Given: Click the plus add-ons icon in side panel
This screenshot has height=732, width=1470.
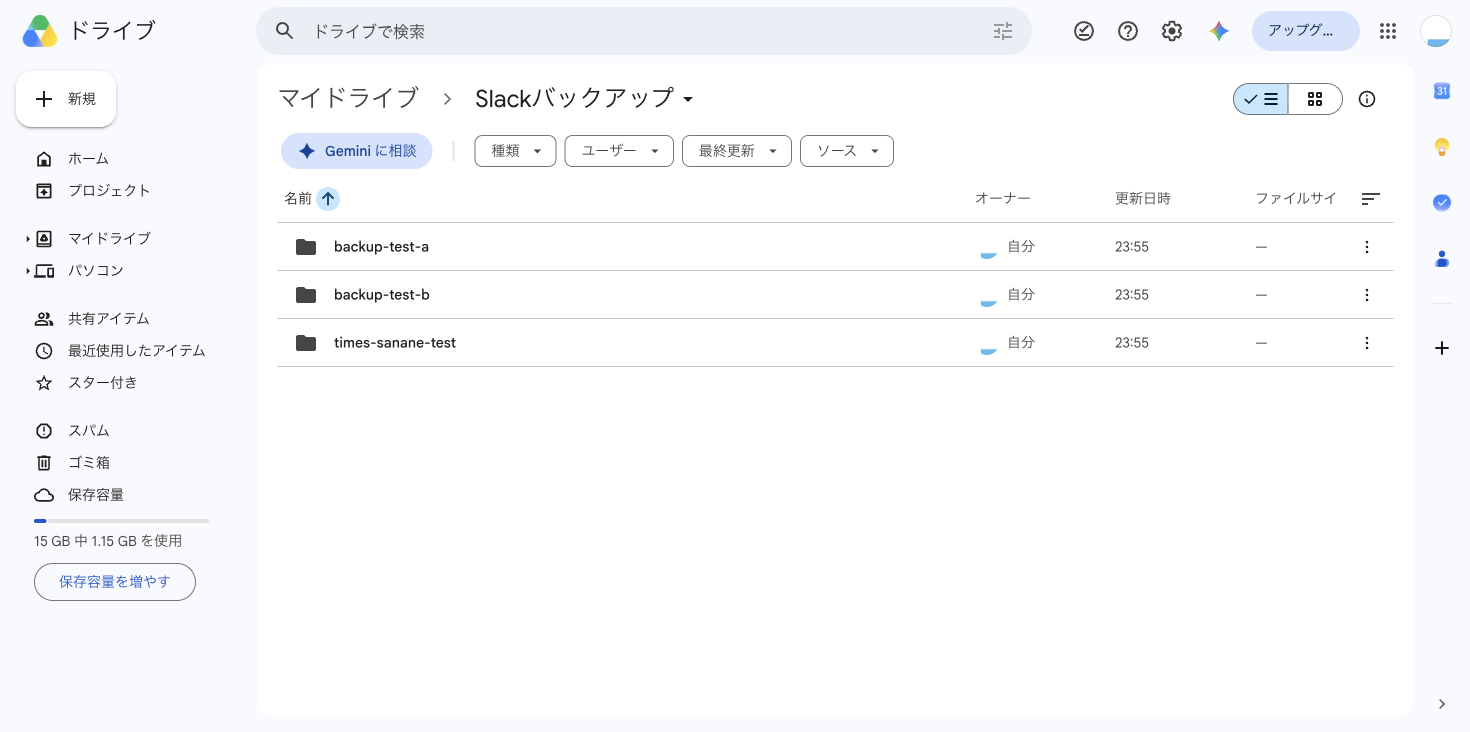Looking at the screenshot, I should [1442, 348].
